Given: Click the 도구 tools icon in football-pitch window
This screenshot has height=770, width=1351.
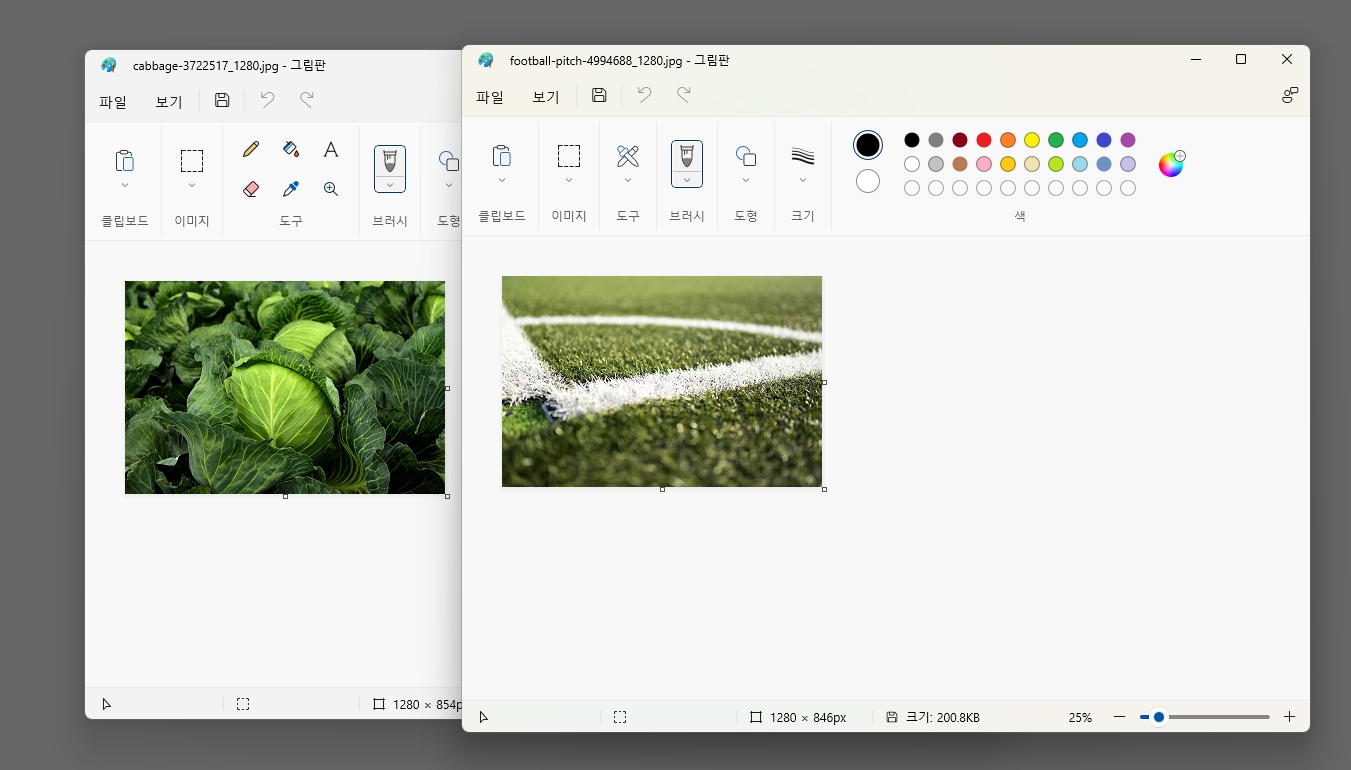Looking at the screenshot, I should (628, 156).
